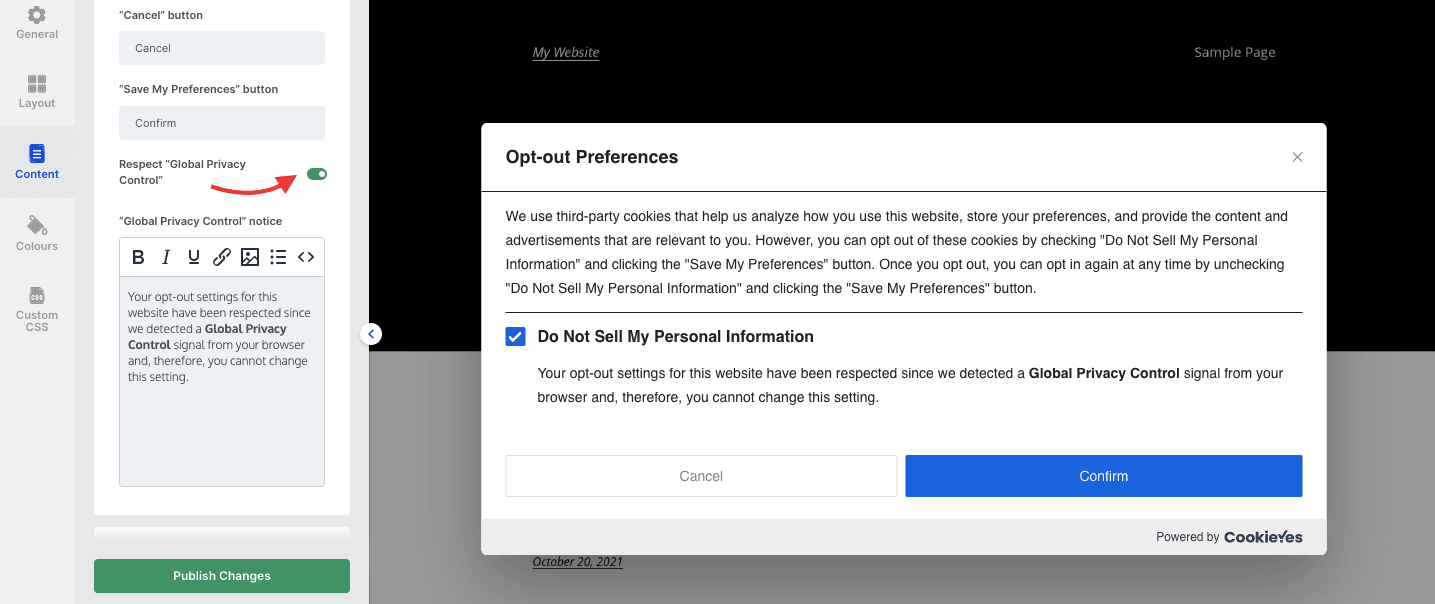Open source code view in editor
This screenshot has width=1435, height=604.
pyautogui.click(x=306, y=257)
